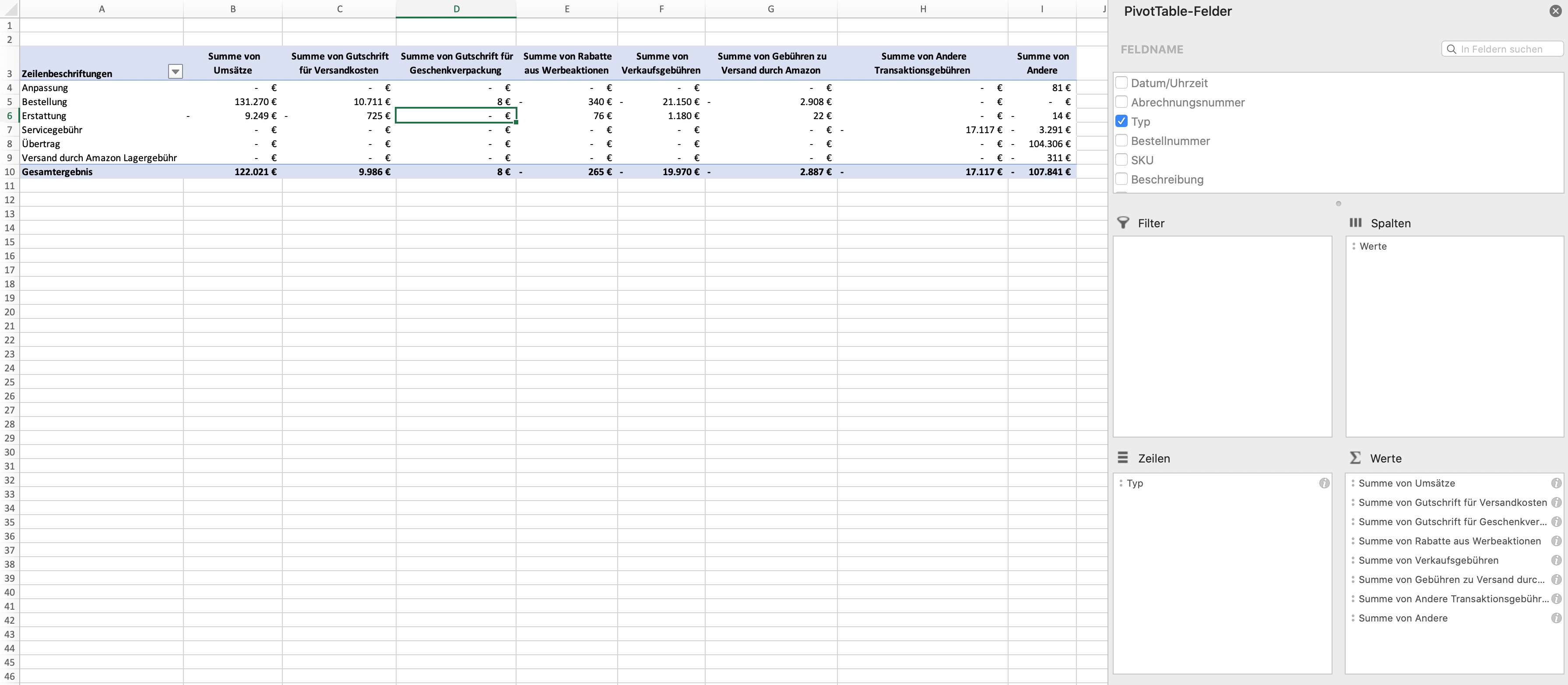Click header Summe von Gutschrift für Versandkosten
The width and height of the screenshot is (1568, 685).
339,63
